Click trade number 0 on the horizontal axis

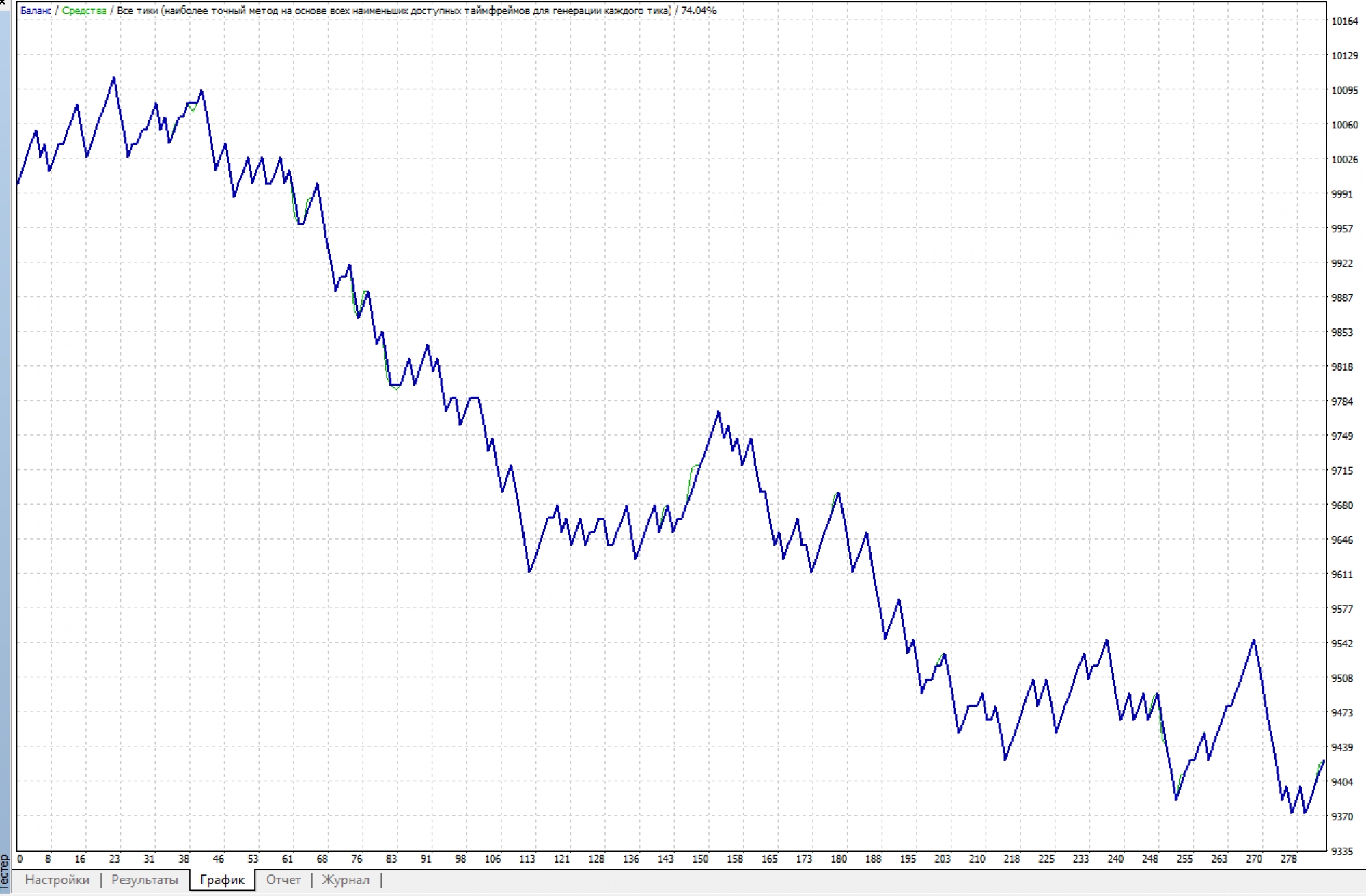20,859
